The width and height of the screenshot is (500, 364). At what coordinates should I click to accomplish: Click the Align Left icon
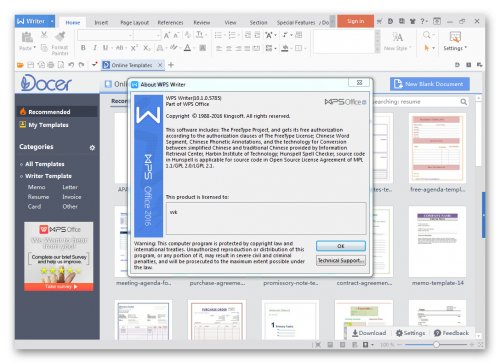coord(219,49)
